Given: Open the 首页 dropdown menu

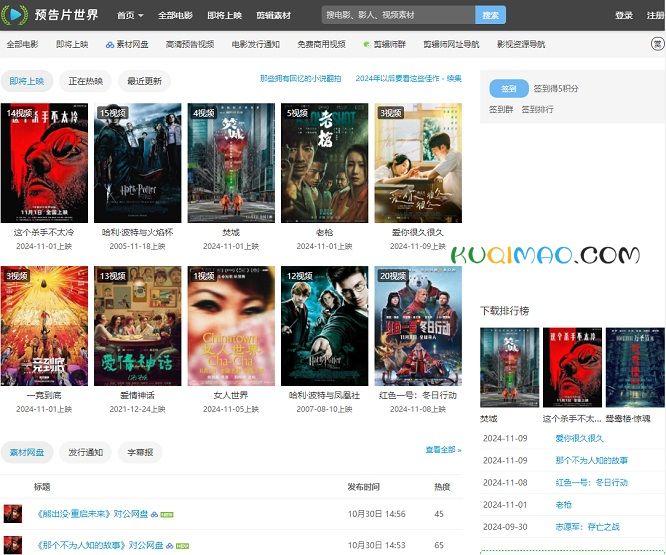Looking at the screenshot, I should pyautogui.click(x=130, y=15).
